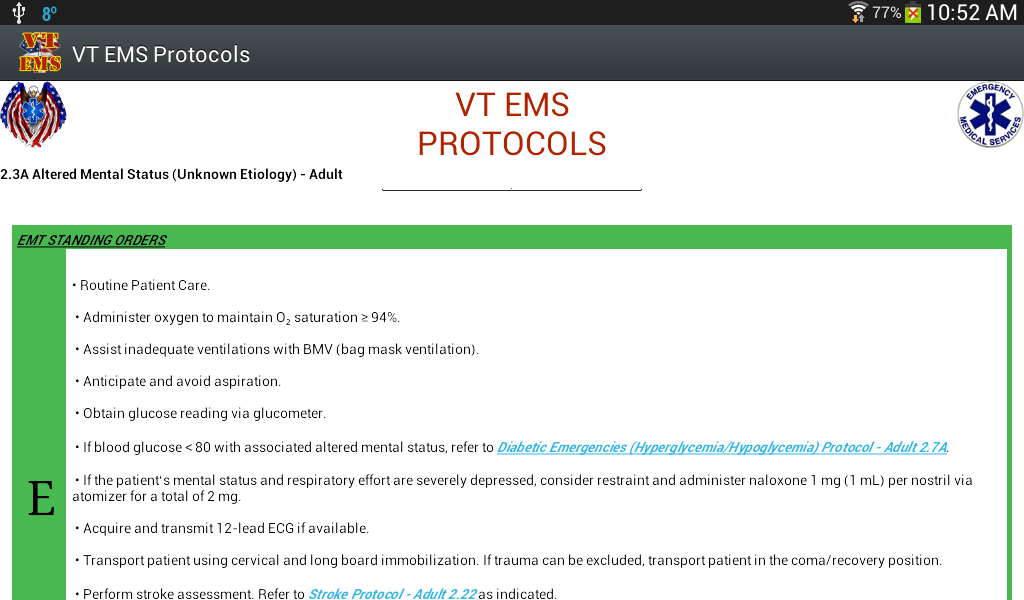
Task: Click the 2.3A Altered Mental Status title
Action: click(171, 174)
